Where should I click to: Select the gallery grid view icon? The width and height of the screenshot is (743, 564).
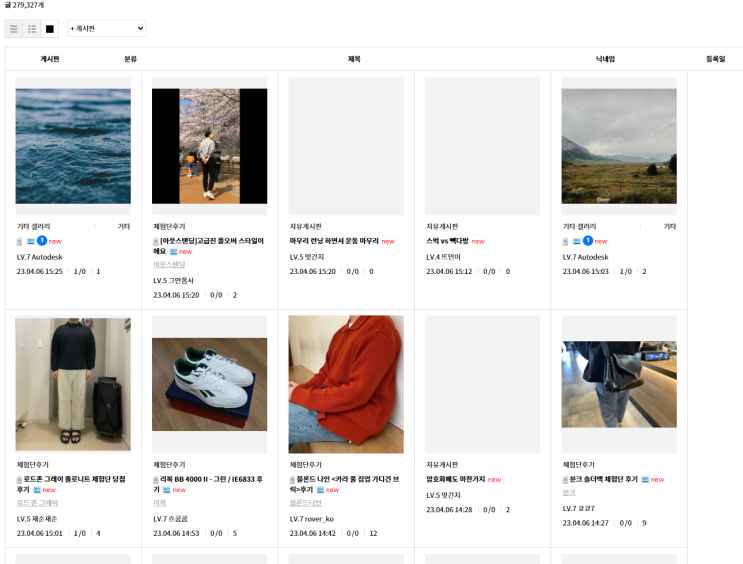50,29
